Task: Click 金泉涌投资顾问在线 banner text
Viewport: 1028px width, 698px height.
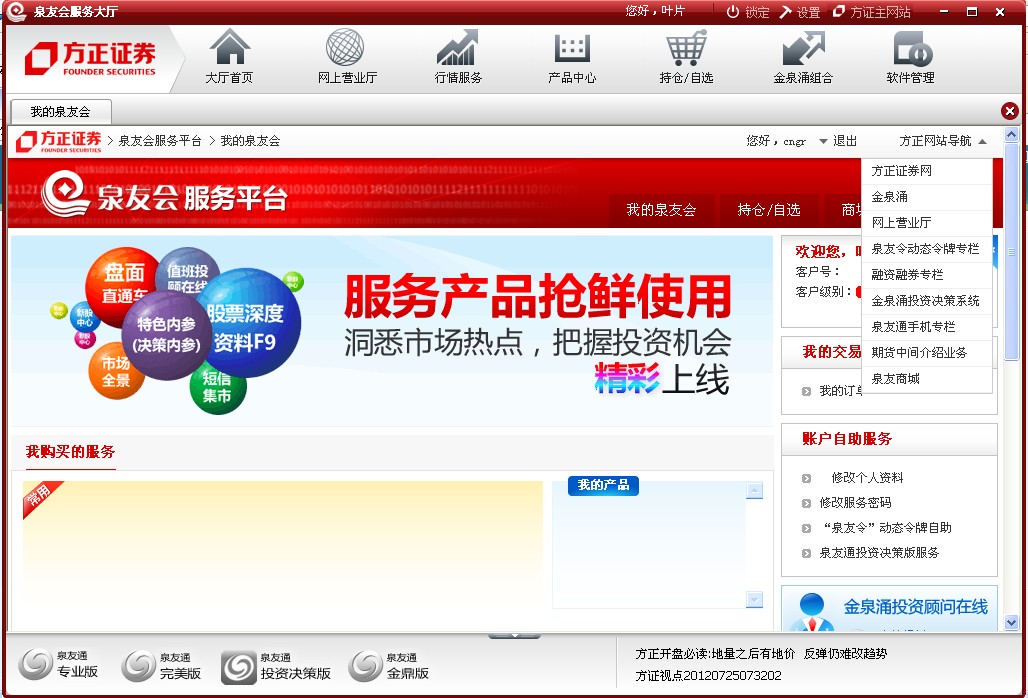Action: (915, 607)
